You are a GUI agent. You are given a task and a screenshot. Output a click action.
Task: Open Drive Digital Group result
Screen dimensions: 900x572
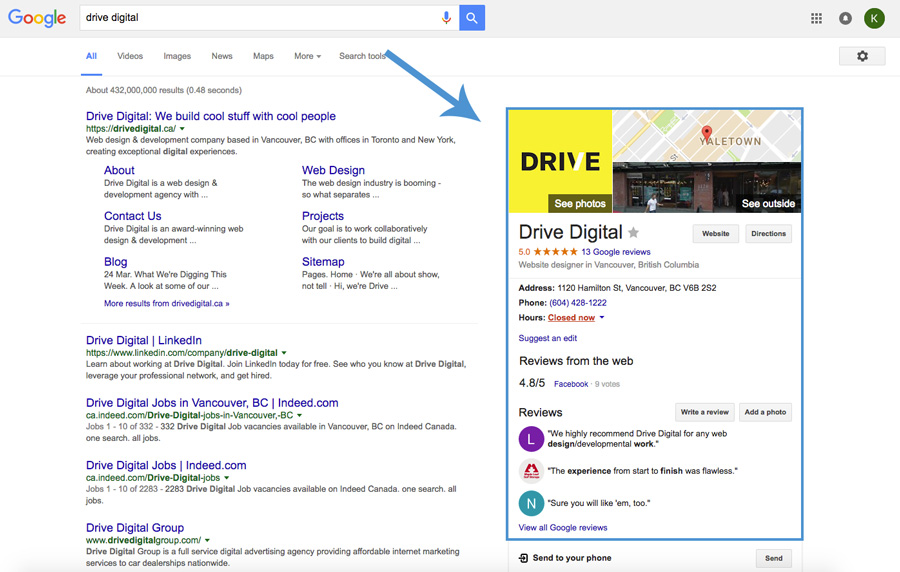pos(135,528)
